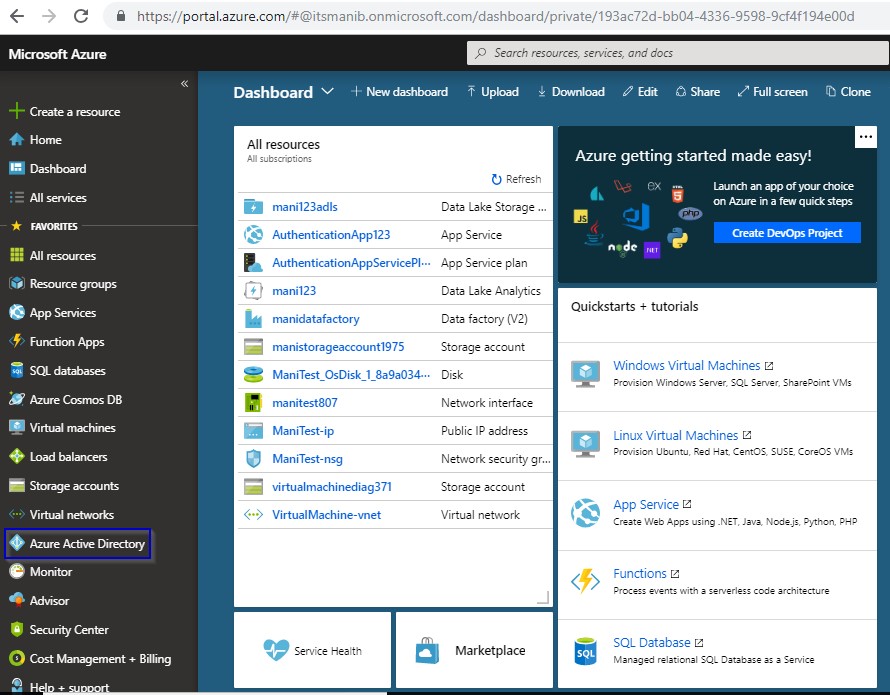890x695 pixels.
Task: Click the Virtual machines monitor icon in sidebar
Action: pyautogui.click(x=17, y=428)
